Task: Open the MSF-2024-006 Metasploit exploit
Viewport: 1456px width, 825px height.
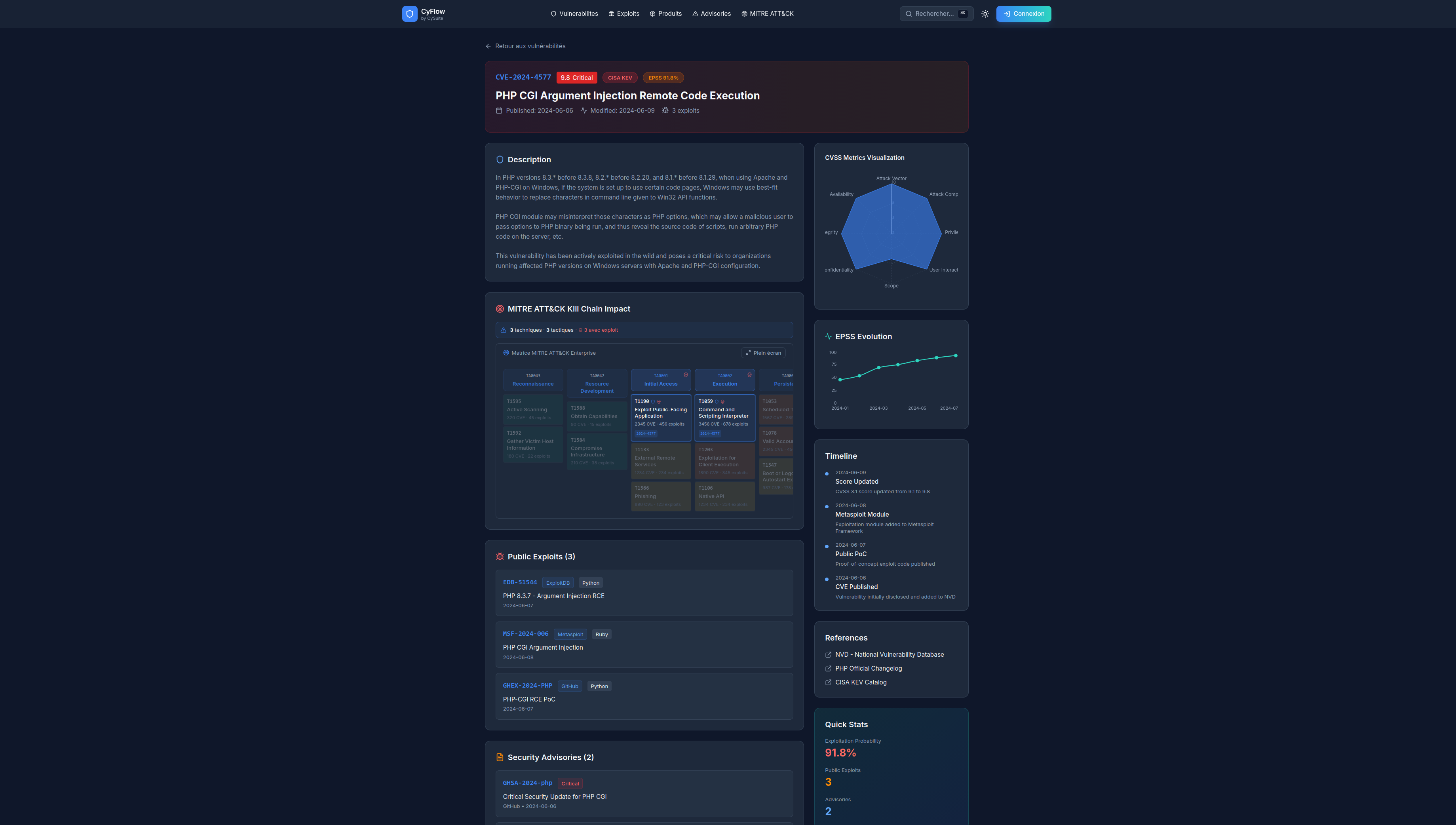Action: pos(525,633)
